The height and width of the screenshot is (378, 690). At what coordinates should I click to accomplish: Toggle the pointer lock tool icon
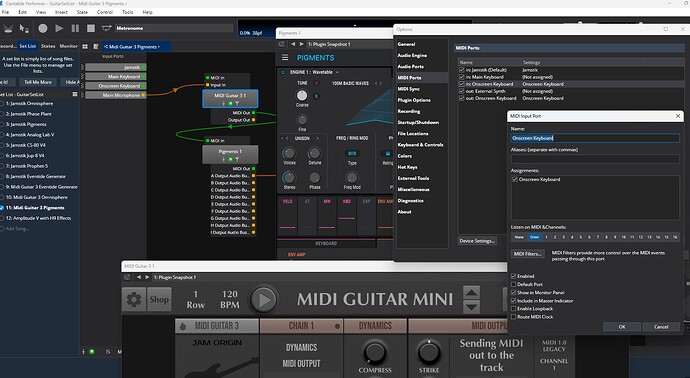click(x=24, y=29)
